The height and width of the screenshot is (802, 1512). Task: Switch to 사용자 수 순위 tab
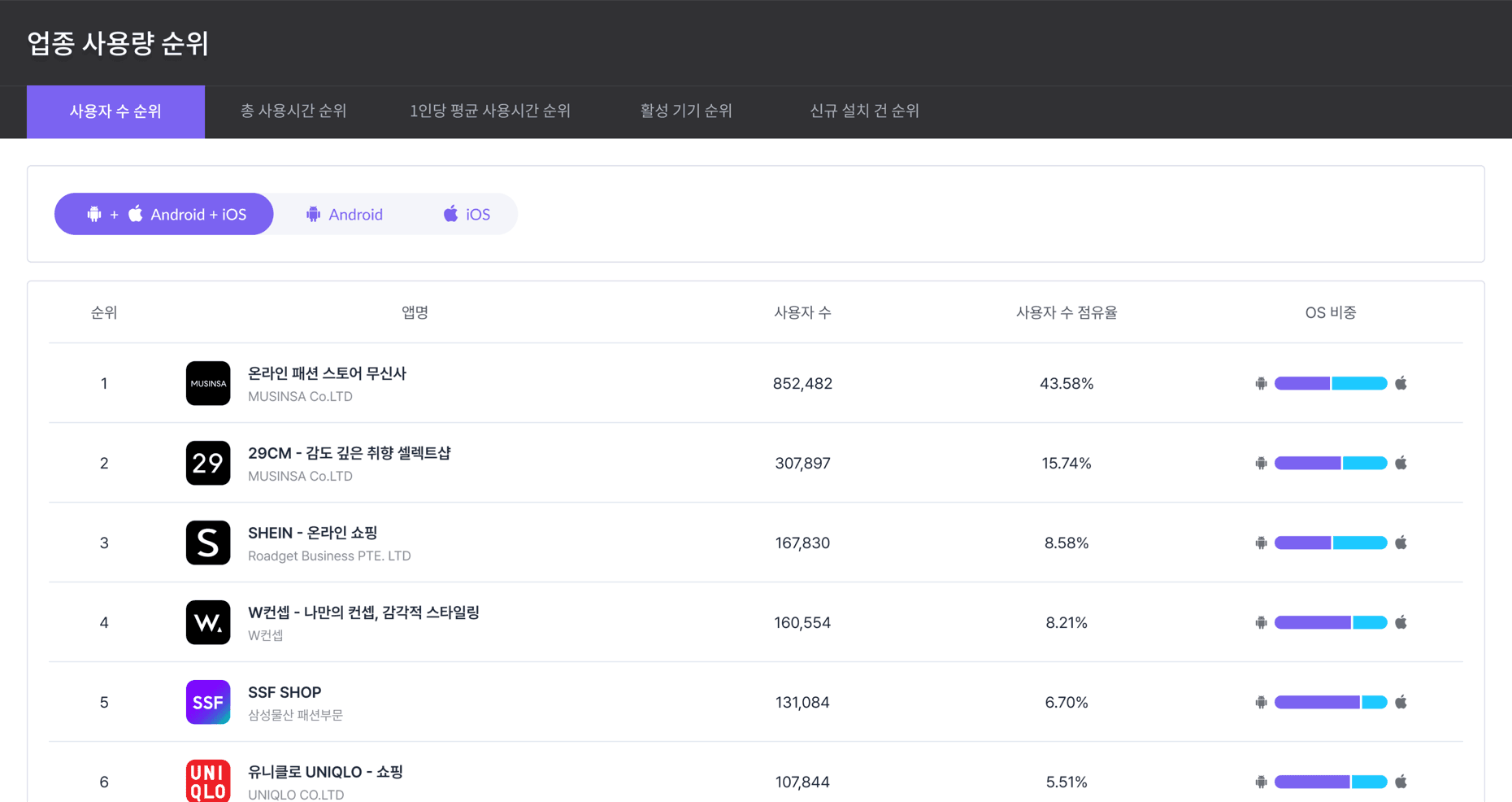115,111
